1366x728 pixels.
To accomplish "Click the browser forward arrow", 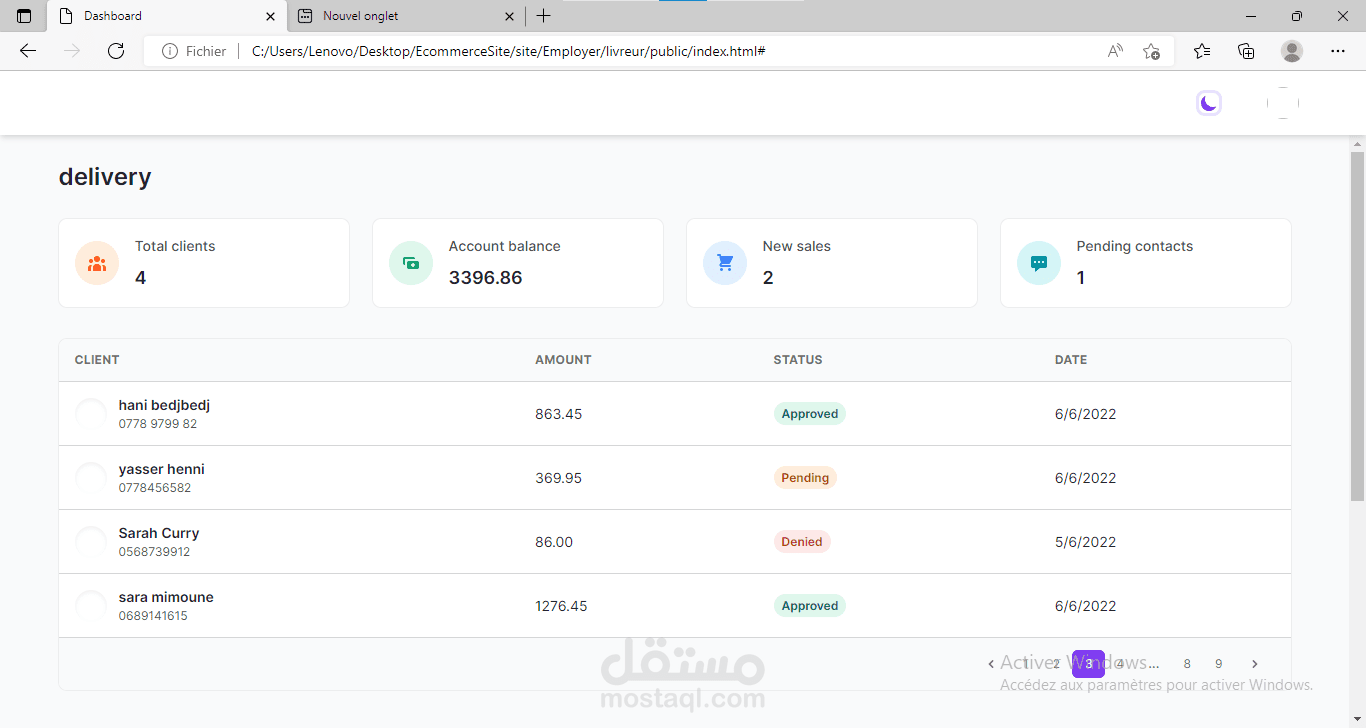I will tap(72, 51).
